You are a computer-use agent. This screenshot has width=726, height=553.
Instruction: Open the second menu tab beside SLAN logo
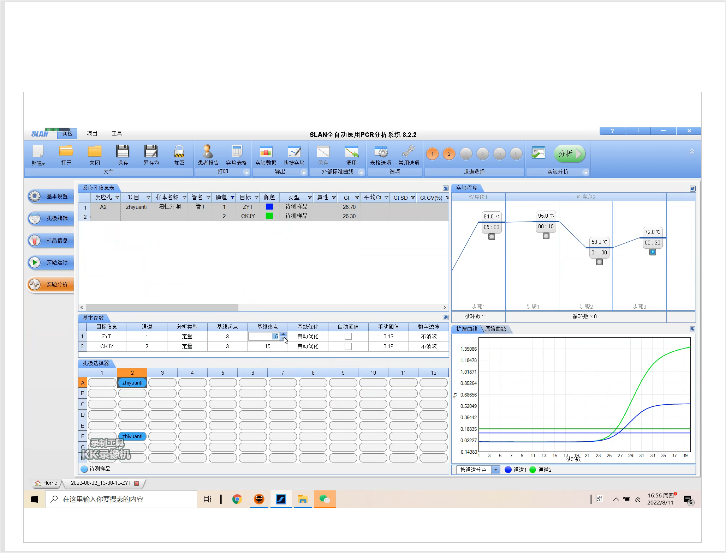(92, 133)
